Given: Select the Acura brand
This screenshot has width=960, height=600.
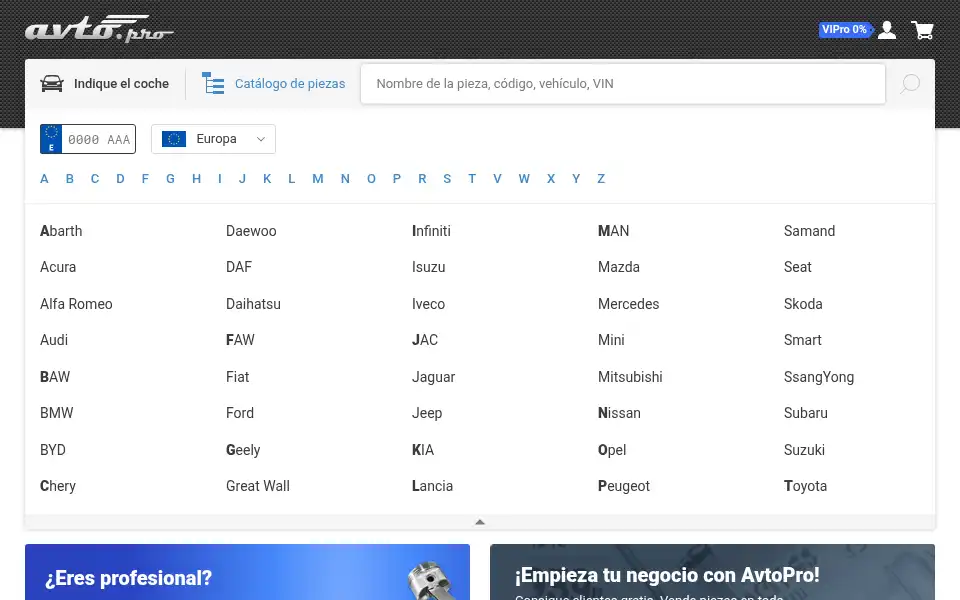Looking at the screenshot, I should pos(58,267).
